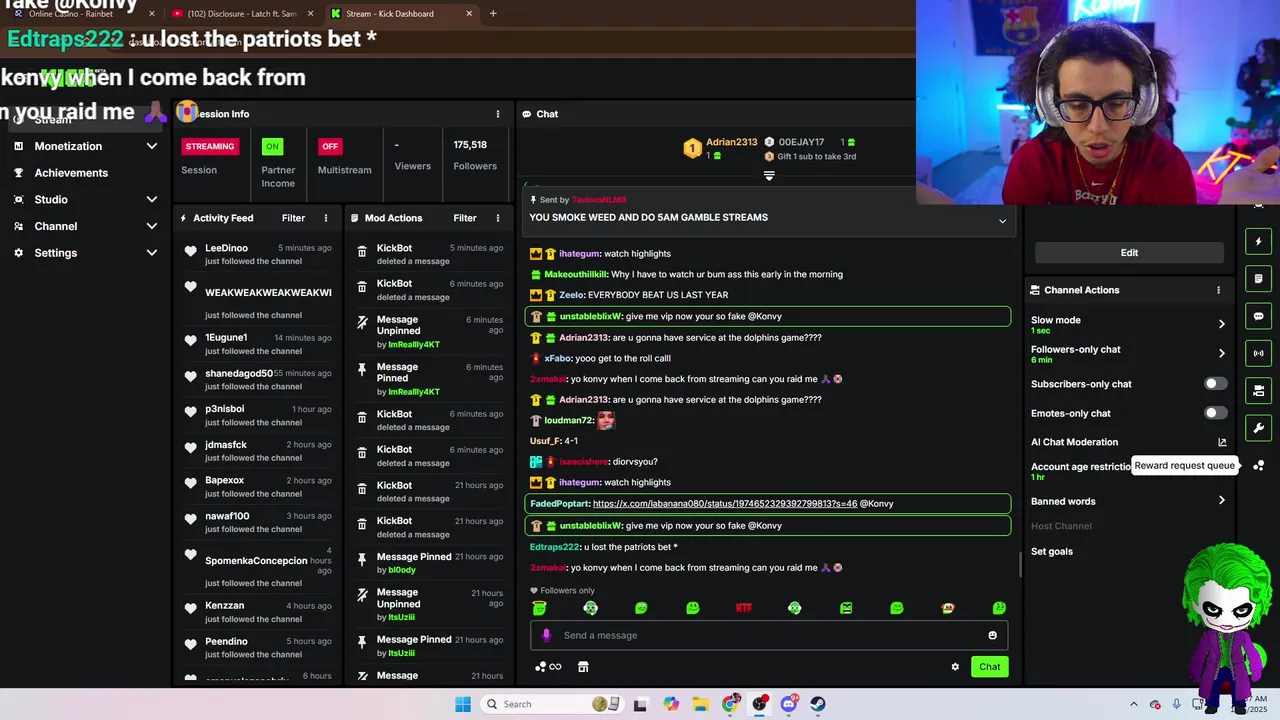1280x720 pixels.
Task: Show hidden system tray icons
Action: click(1136, 704)
